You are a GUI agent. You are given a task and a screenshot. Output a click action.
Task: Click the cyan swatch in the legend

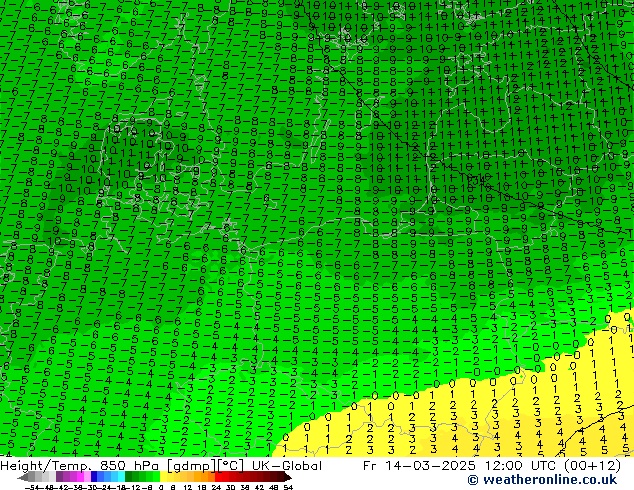pos(121,477)
